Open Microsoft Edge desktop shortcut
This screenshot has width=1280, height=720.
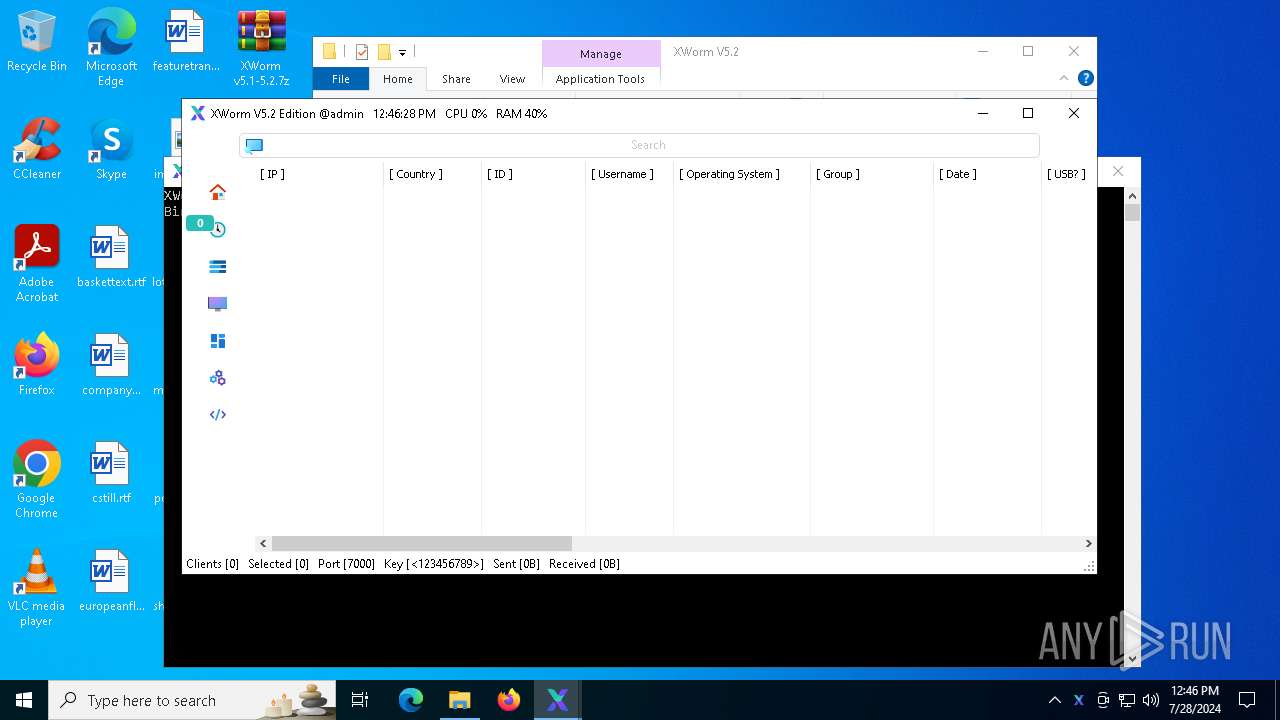[111, 48]
